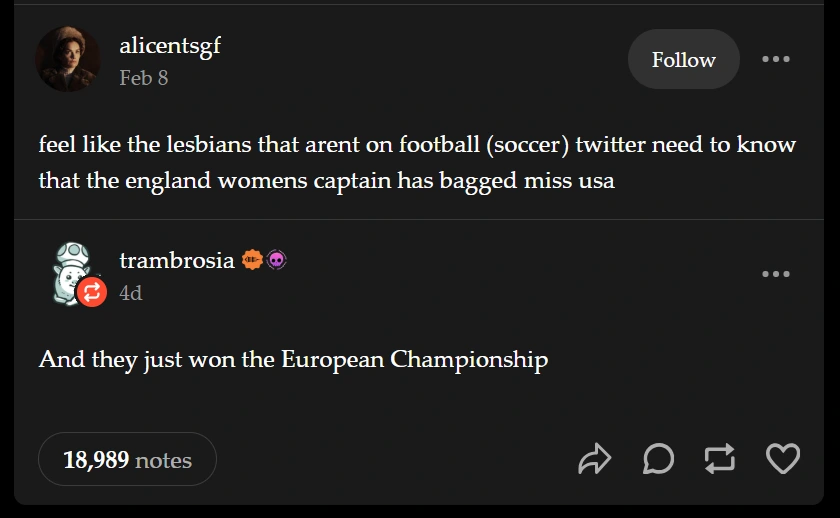Open trambrosia's mushroom avatar
This screenshot has width=840, height=518.
click(x=70, y=268)
